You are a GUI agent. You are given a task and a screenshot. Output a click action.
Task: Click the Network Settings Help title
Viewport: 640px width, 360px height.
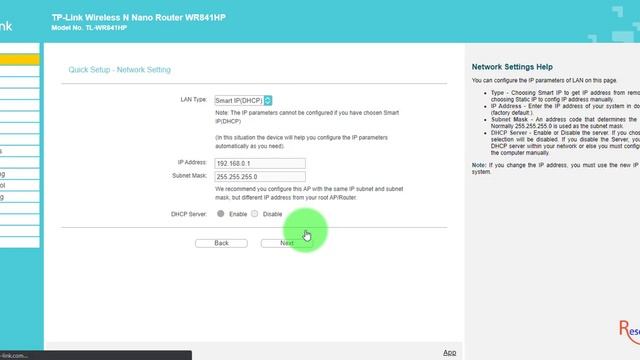click(512, 67)
